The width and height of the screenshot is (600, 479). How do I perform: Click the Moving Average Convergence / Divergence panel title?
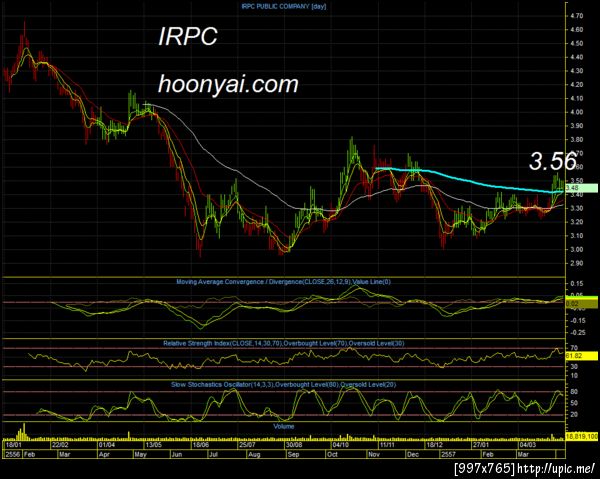coord(284,282)
